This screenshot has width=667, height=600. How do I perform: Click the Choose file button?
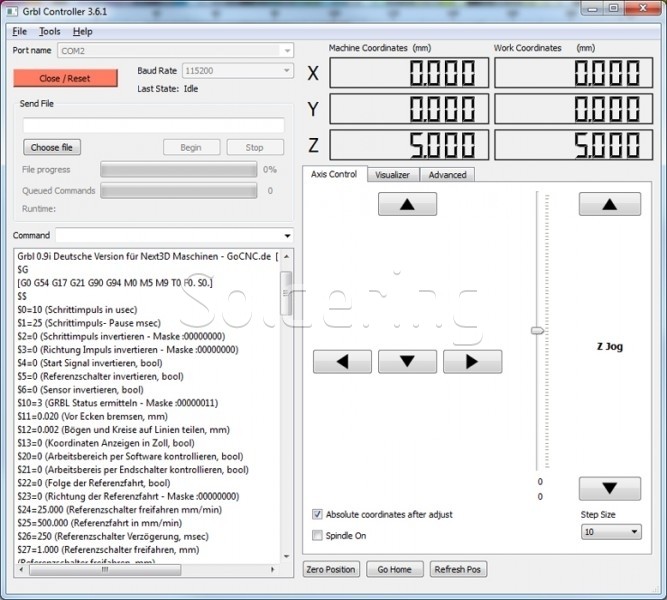point(51,147)
